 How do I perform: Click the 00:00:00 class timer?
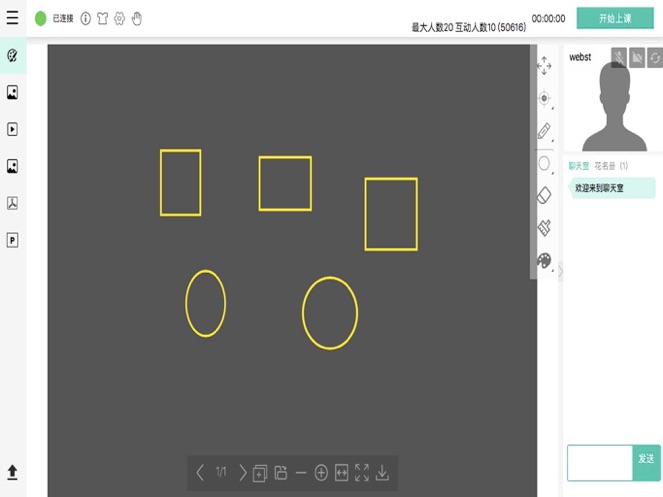(548, 19)
